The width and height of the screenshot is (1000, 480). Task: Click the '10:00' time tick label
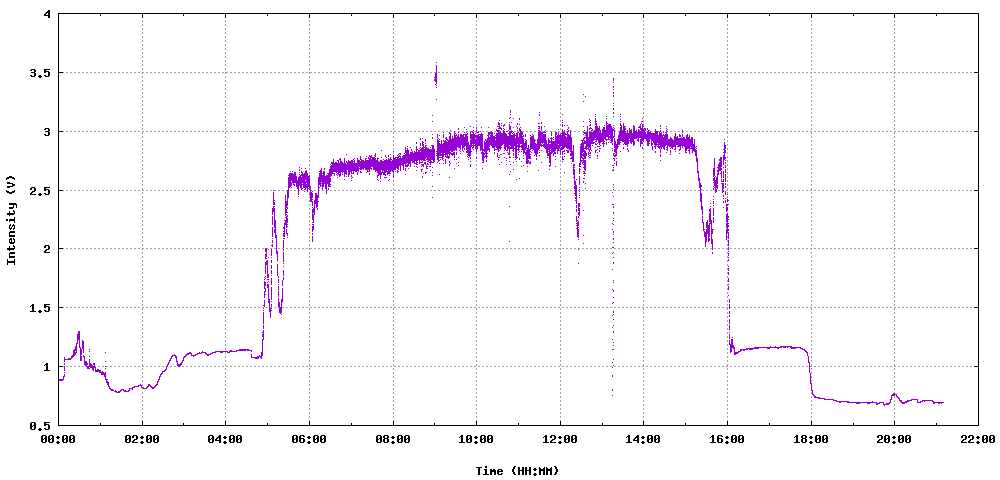pos(476,439)
